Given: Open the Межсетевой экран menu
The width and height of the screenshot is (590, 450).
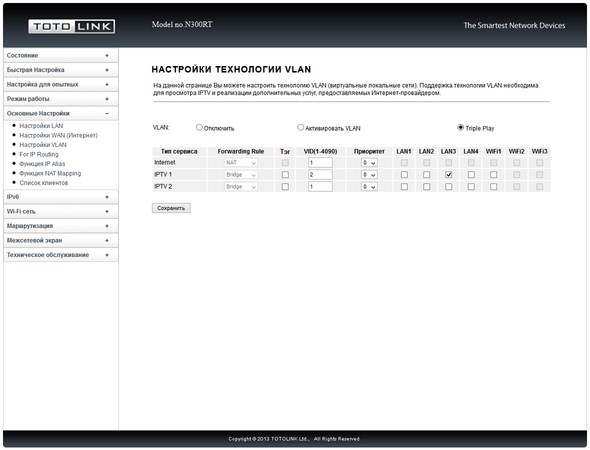Looking at the screenshot, I should point(61,240).
